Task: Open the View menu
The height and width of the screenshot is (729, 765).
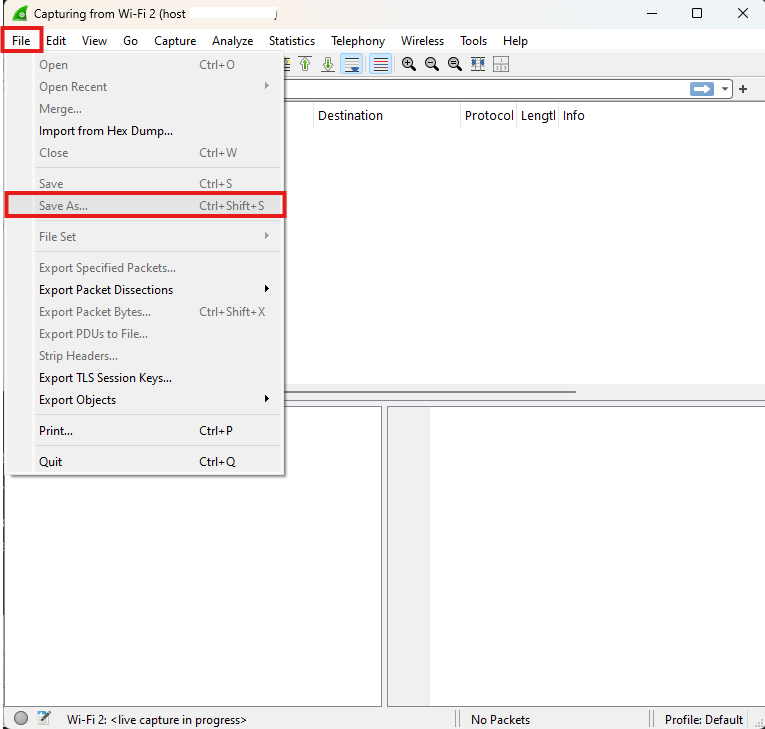Action: click(94, 40)
